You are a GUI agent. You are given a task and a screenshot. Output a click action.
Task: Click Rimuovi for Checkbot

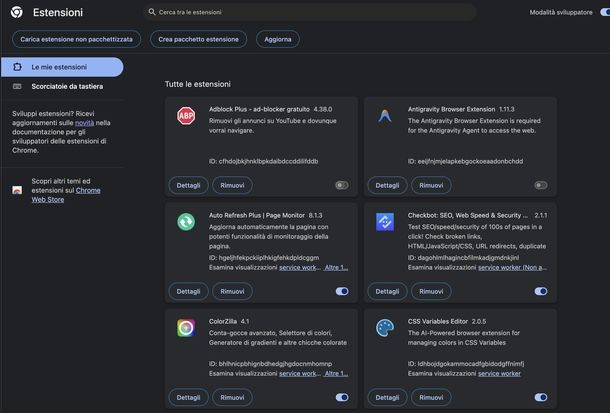point(431,292)
